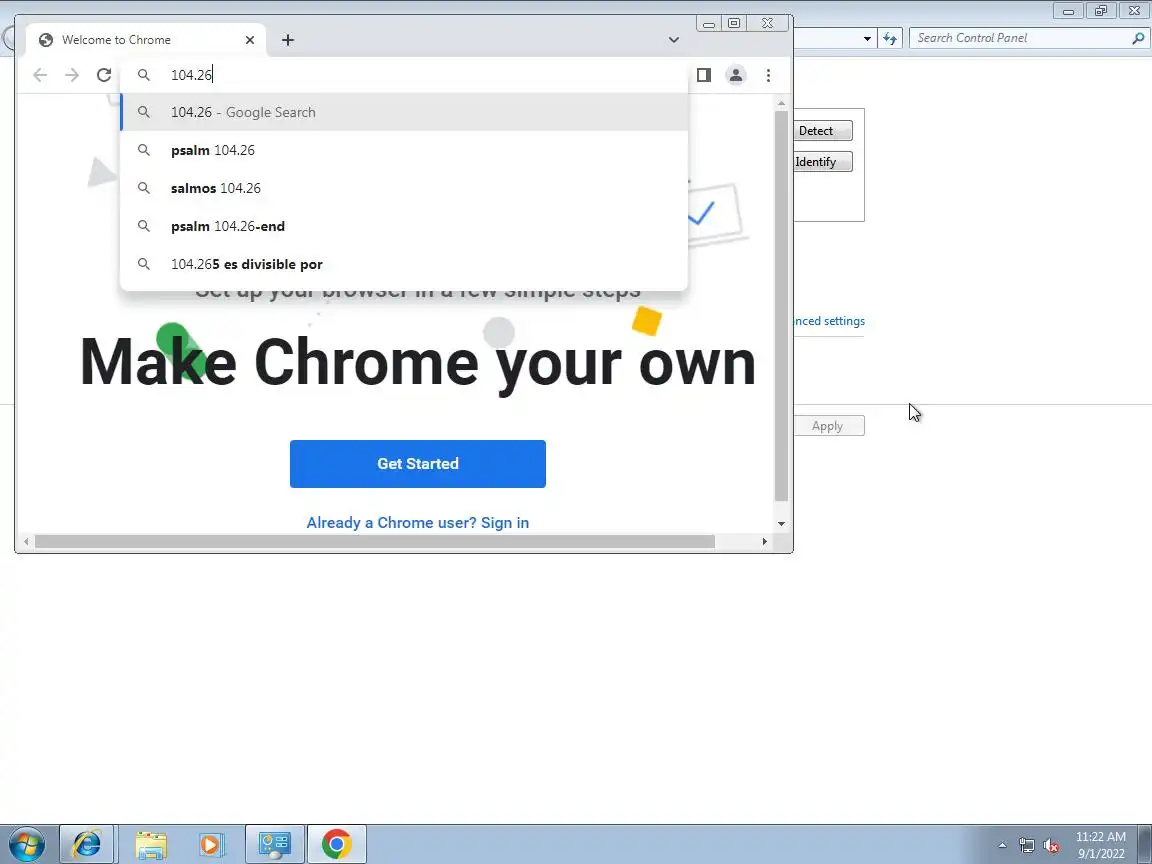1152x864 pixels.
Task: Open the Windows Start menu
Action: point(26,844)
